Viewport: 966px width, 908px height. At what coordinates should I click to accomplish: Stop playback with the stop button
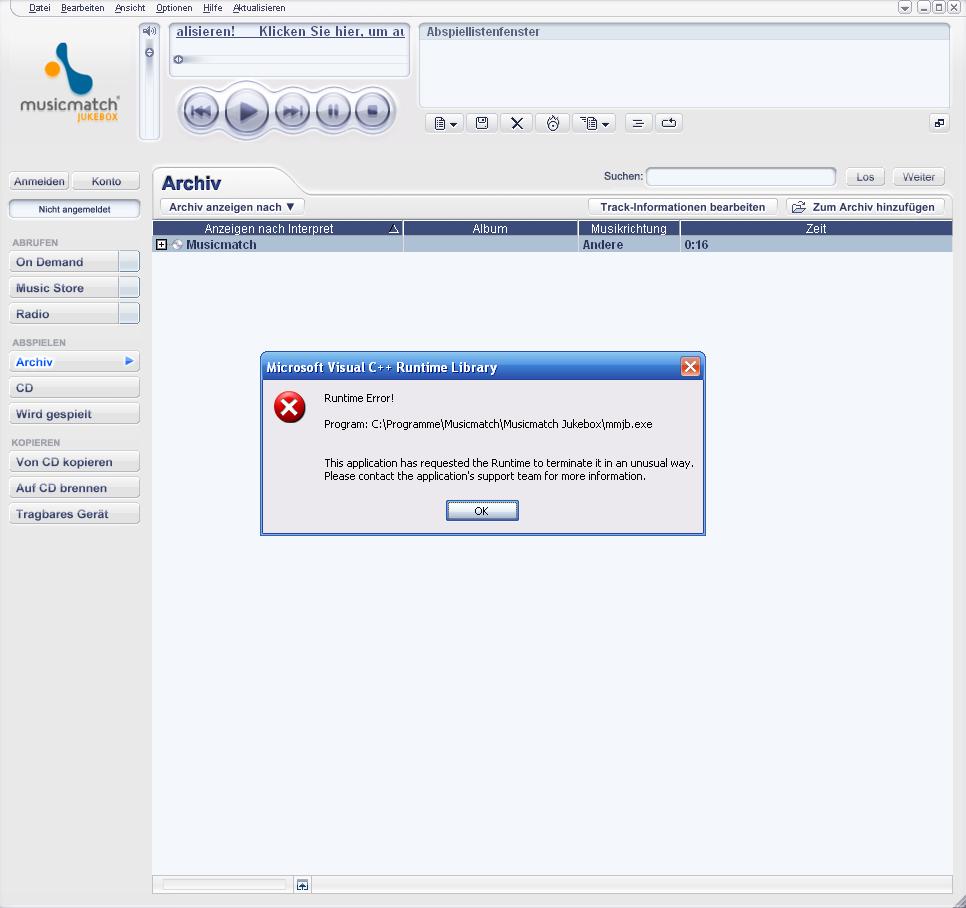372,111
